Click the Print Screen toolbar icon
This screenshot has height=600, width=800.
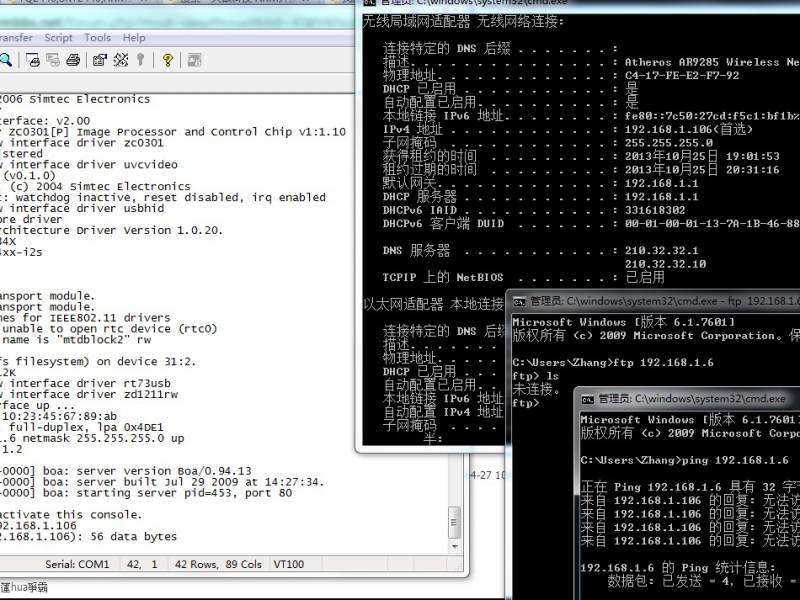click(x=33, y=60)
